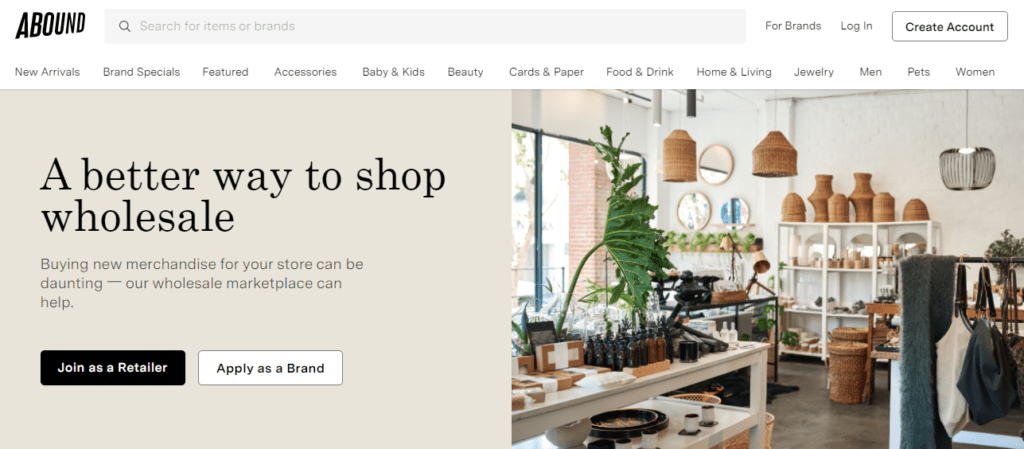The height and width of the screenshot is (449, 1024).
Task: Click the search magnifier icon
Action: point(125,26)
